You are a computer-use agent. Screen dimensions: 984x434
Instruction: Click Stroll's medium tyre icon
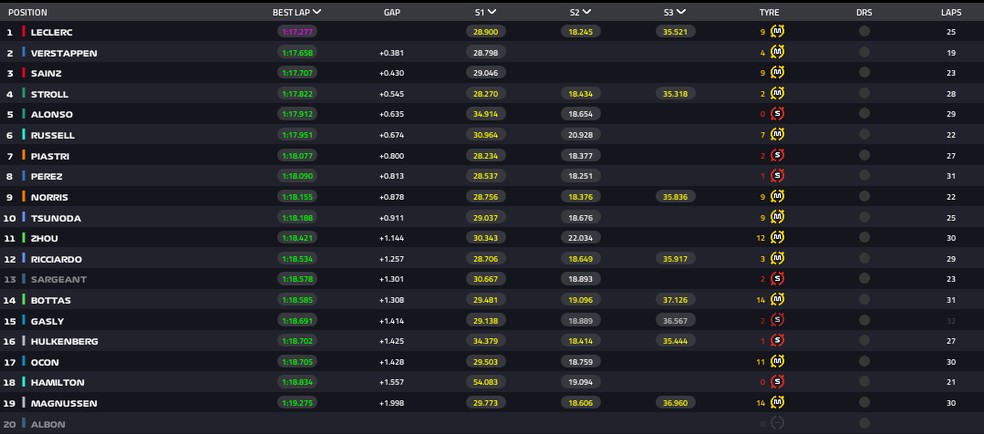tap(778, 93)
